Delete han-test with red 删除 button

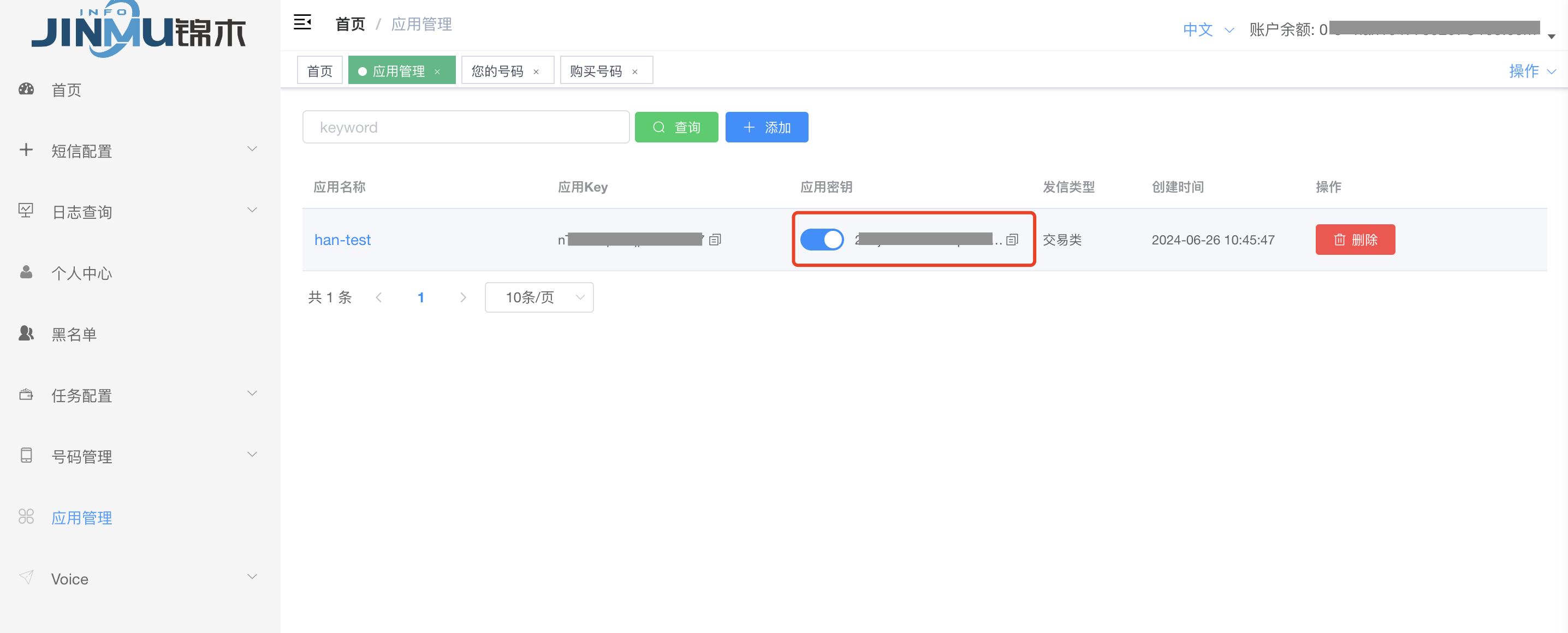coord(1356,240)
